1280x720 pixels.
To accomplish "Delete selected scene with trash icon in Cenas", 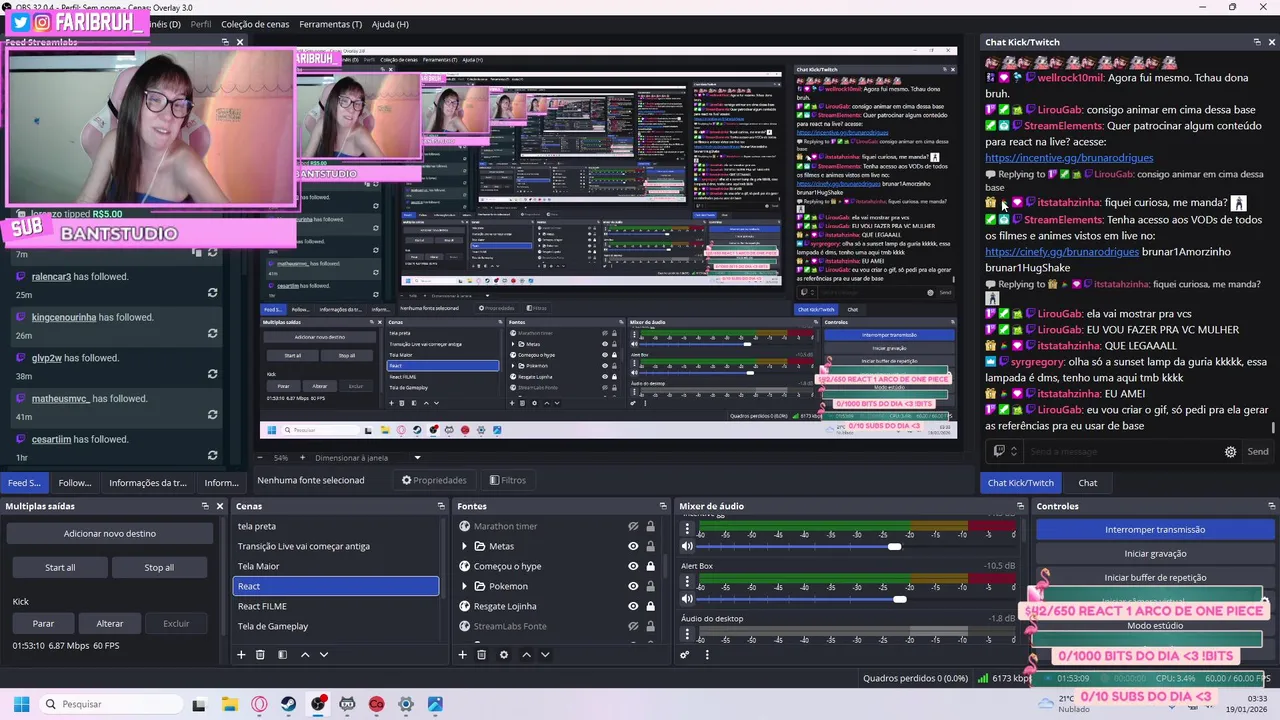I will pyautogui.click(x=260, y=655).
